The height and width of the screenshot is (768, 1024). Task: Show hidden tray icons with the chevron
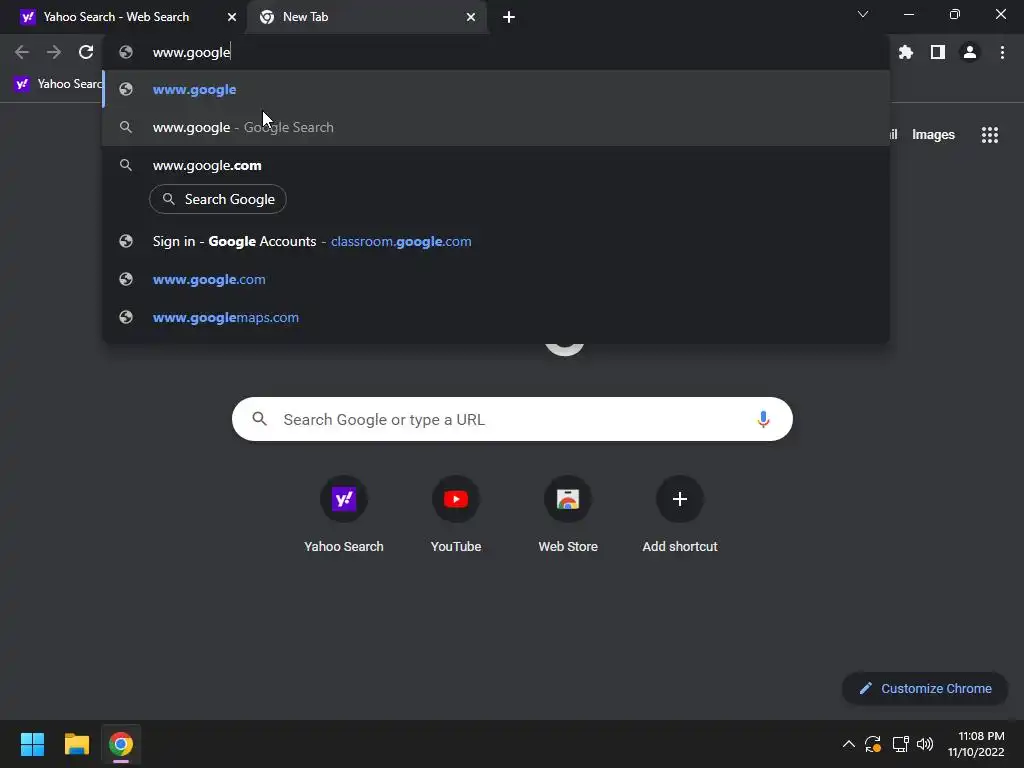click(848, 744)
